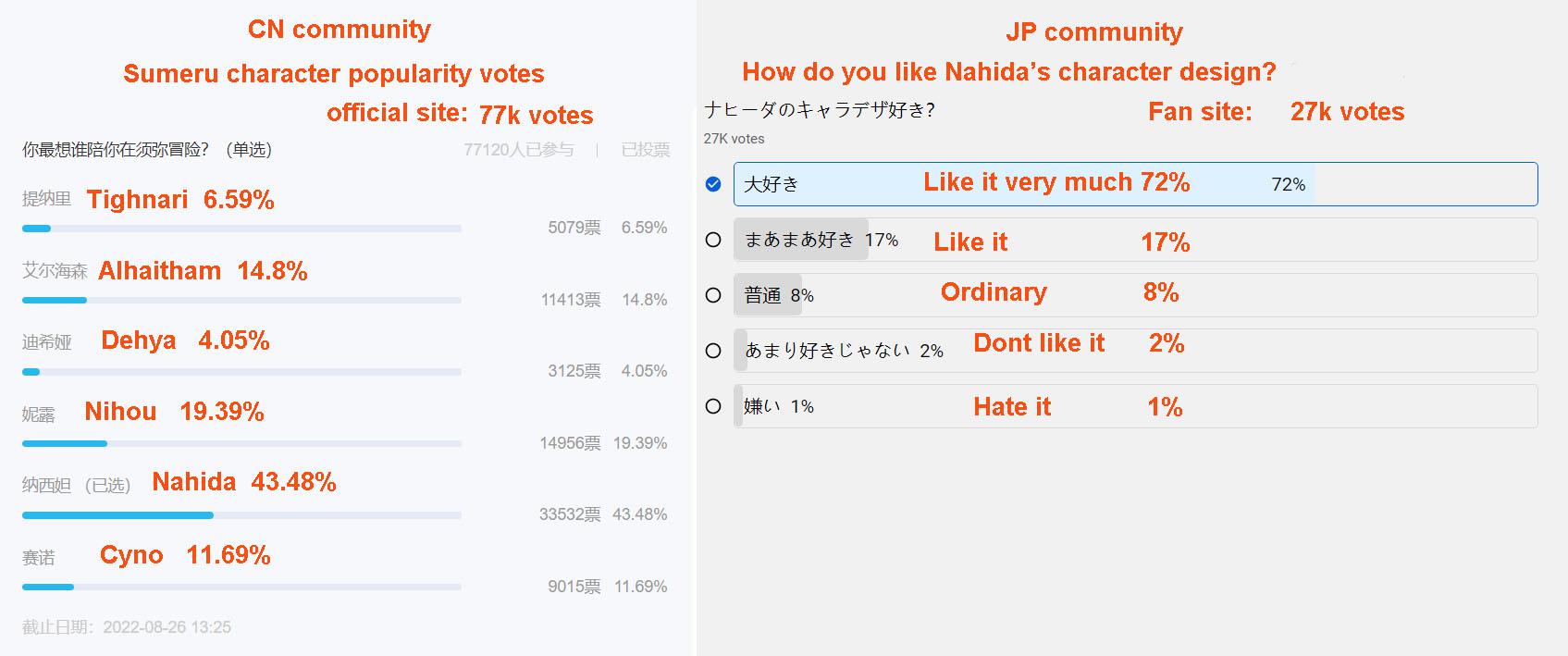Click the 纳西妲 (已选) option label

pyautogui.click(x=76, y=485)
